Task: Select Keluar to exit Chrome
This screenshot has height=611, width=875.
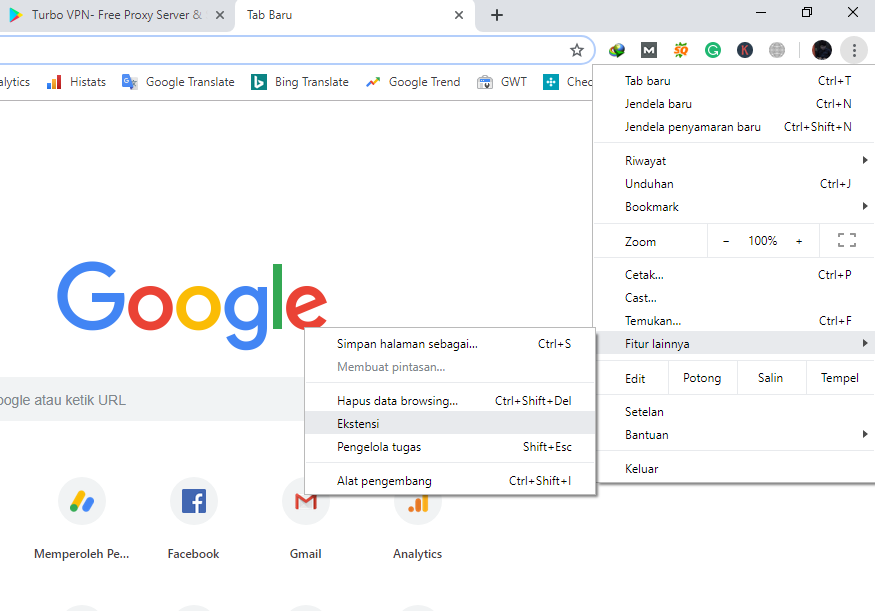Action: coord(734,469)
